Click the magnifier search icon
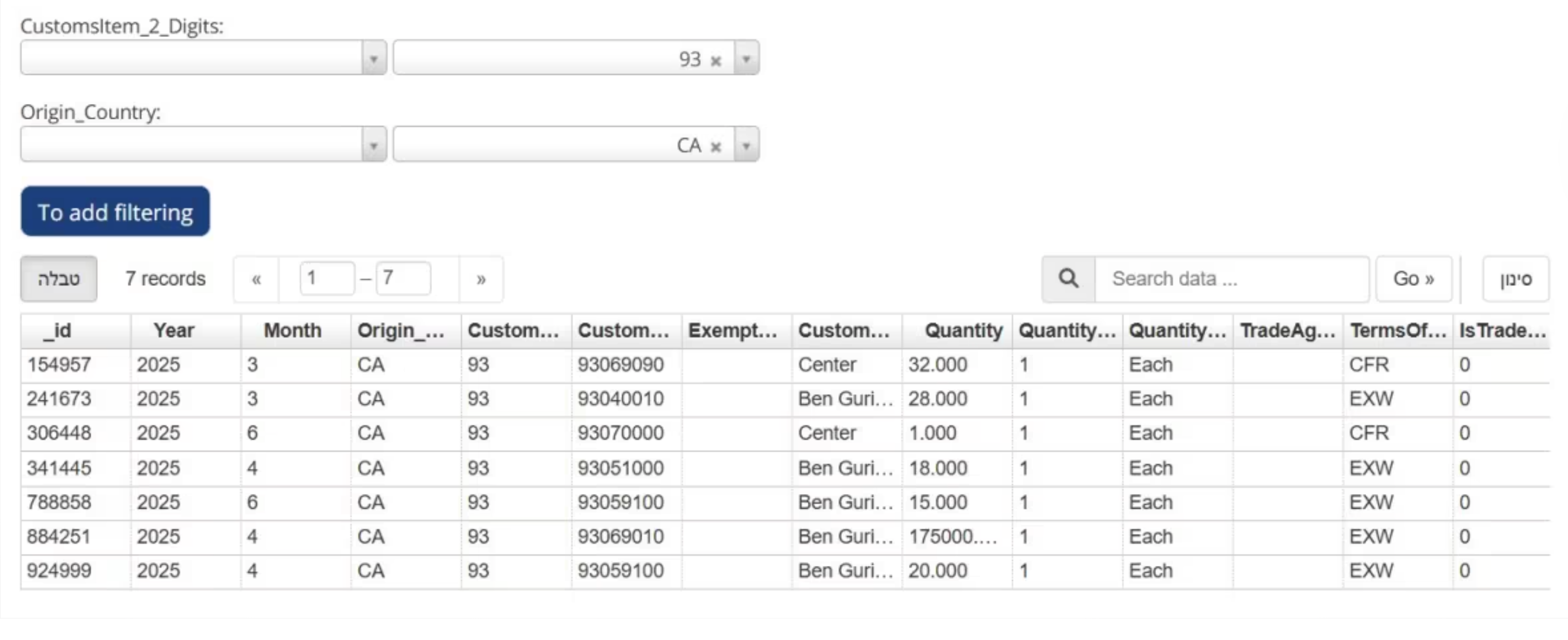Viewport: 1568px width, 640px height. coord(1068,279)
